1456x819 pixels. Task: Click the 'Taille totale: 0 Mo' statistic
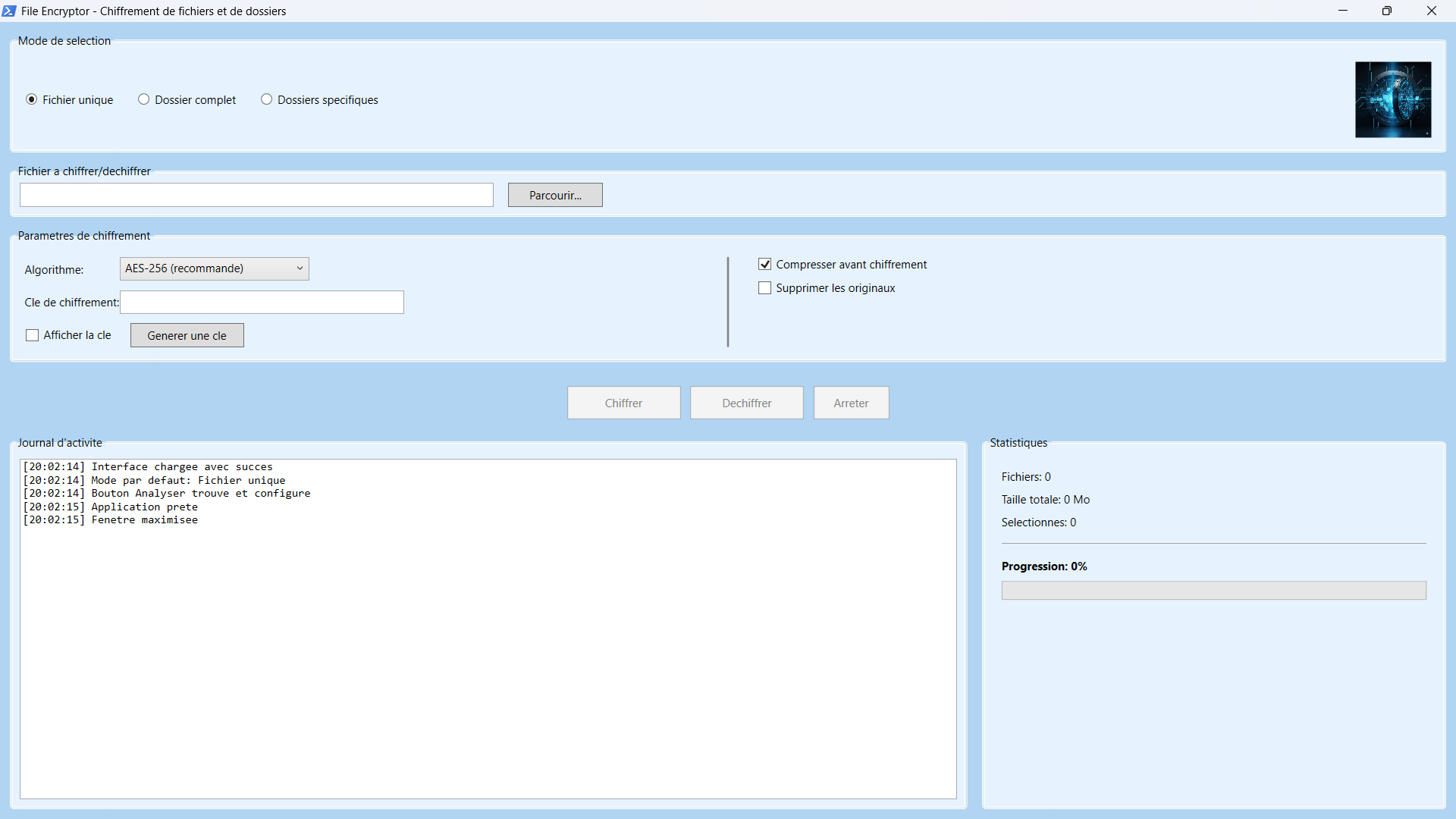point(1045,500)
